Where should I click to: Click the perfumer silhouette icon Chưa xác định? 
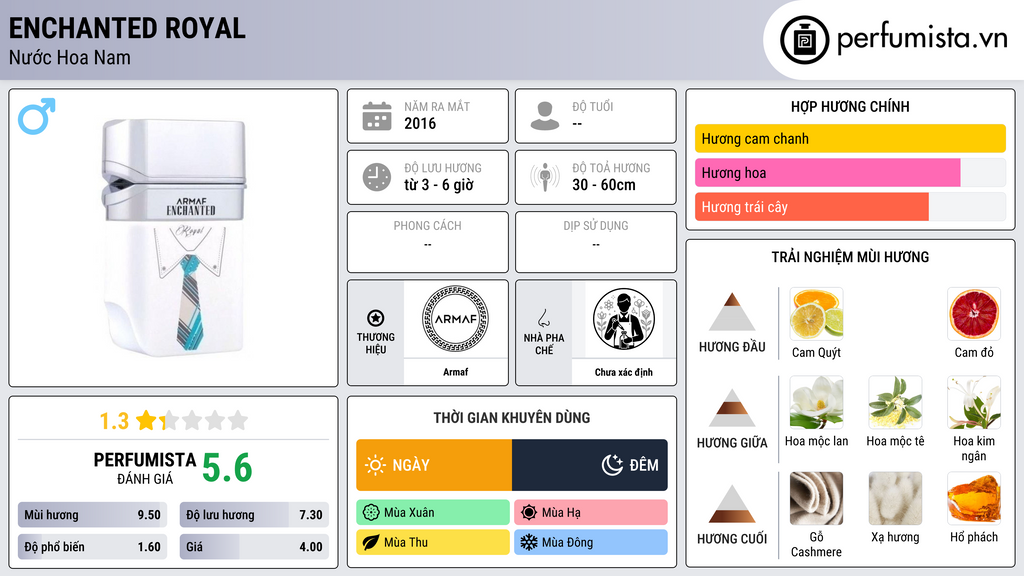click(x=624, y=319)
